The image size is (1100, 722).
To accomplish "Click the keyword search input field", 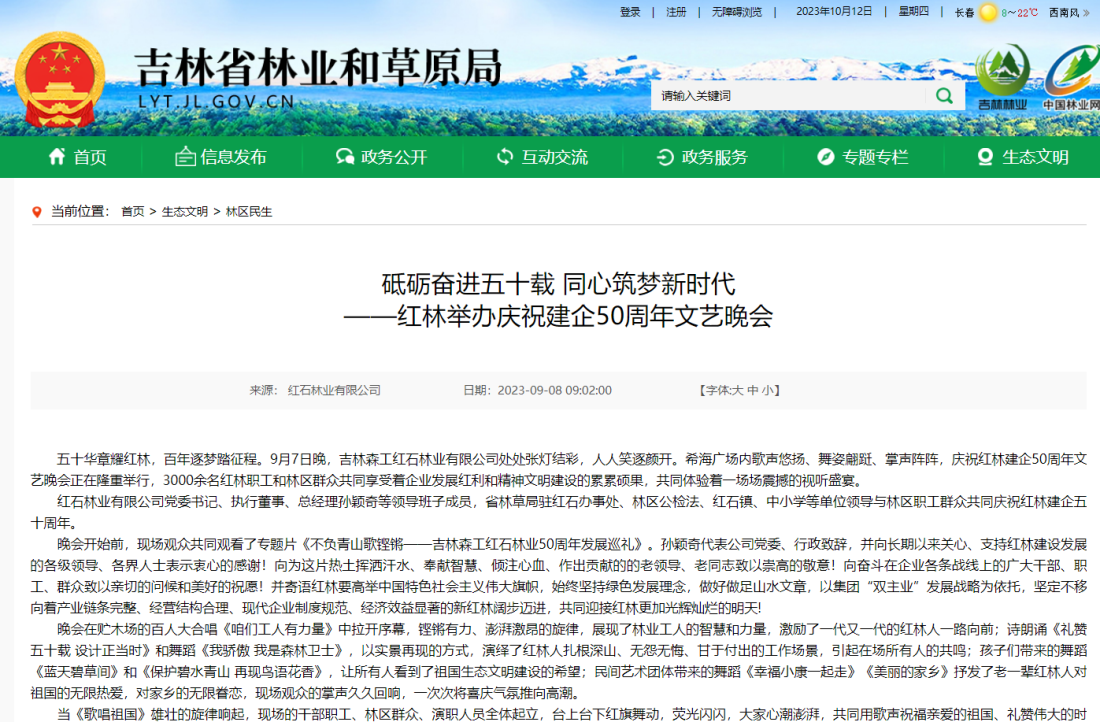I will 788,95.
